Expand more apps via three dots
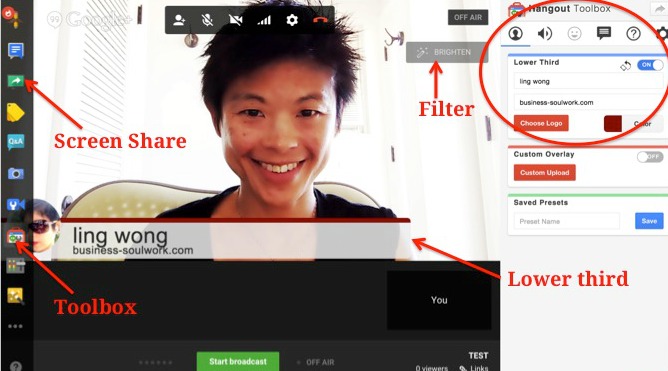Viewport: 668px width, 371px height. [15, 326]
